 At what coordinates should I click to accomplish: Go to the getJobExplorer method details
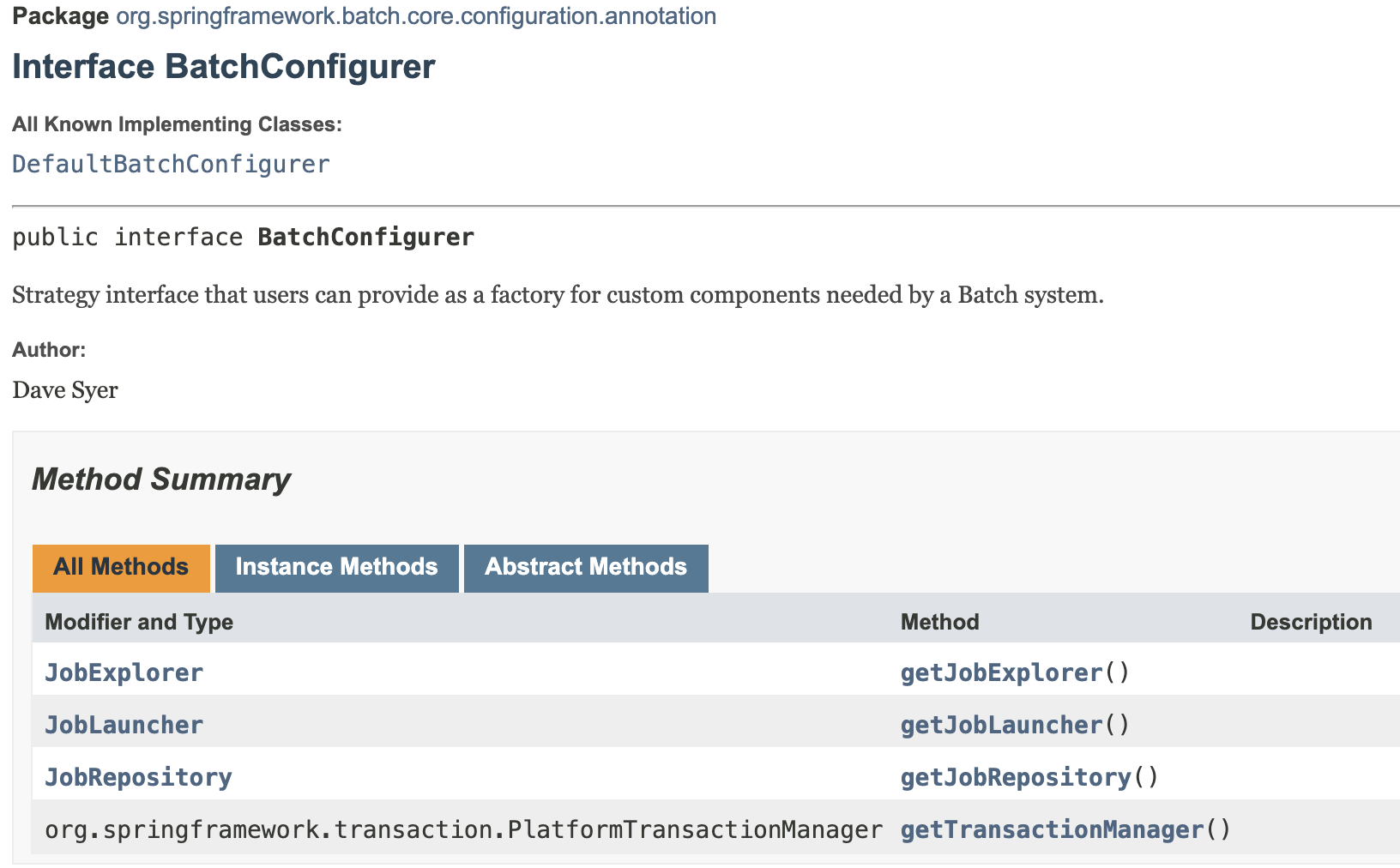1001,672
